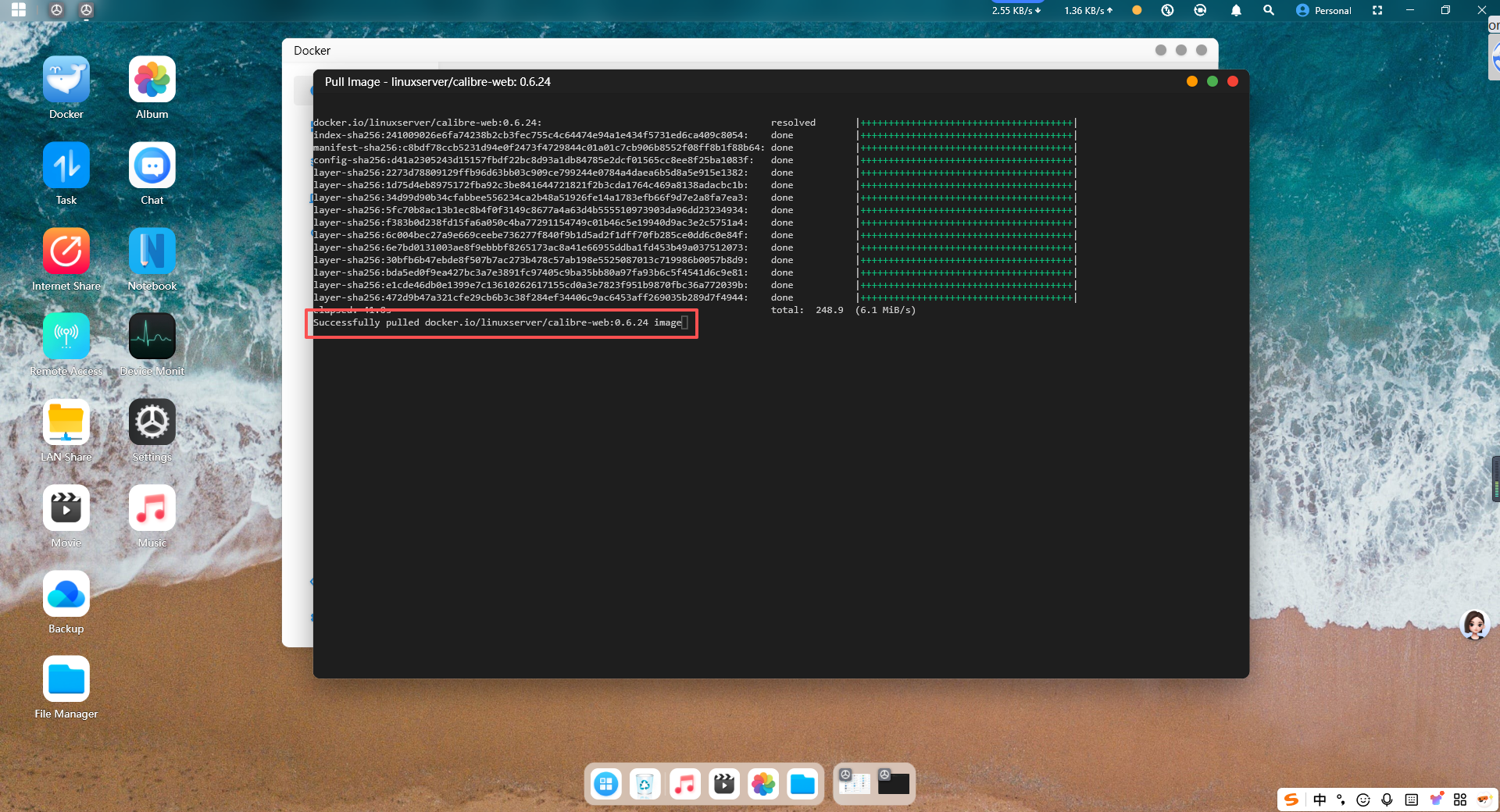This screenshot has width=1500, height=812.
Task: Open the Docker desktop app icon
Action: click(66, 80)
